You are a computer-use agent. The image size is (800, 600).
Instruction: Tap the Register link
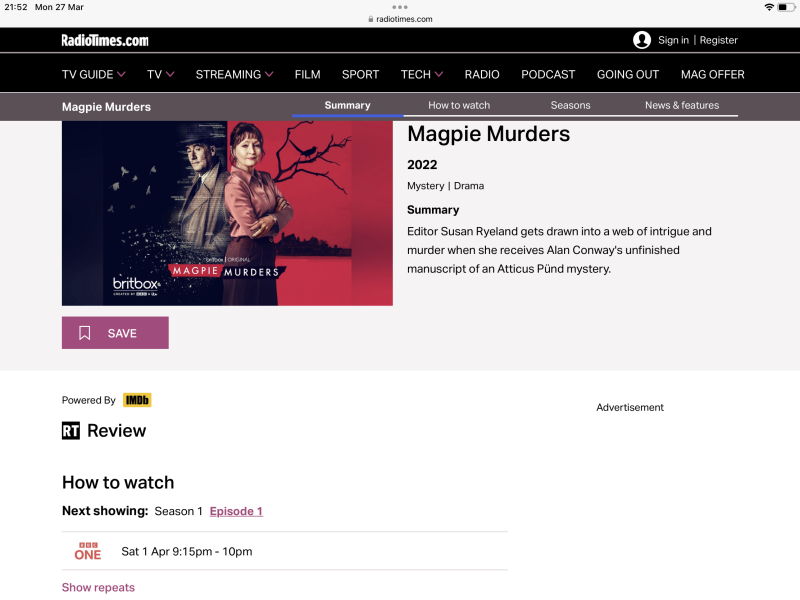(718, 40)
